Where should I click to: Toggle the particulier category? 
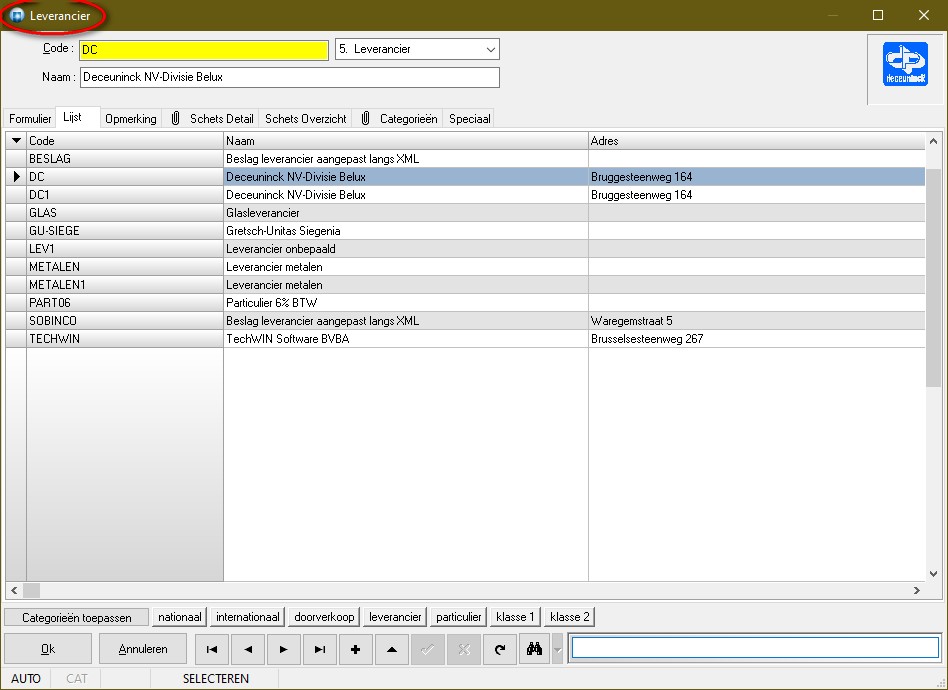coord(459,617)
